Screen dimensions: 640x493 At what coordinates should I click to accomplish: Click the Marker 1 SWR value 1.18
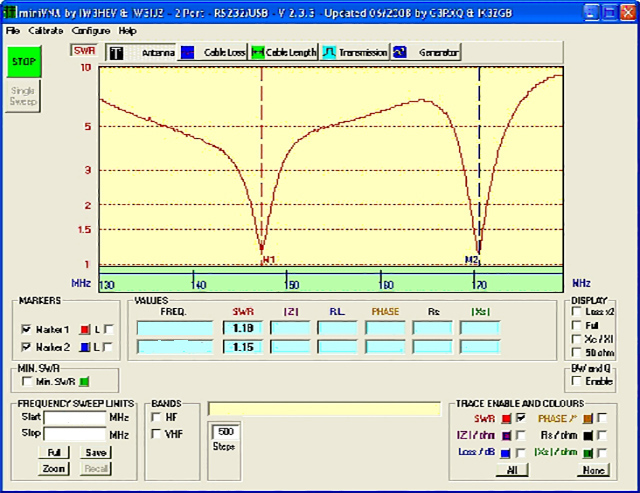click(243, 328)
